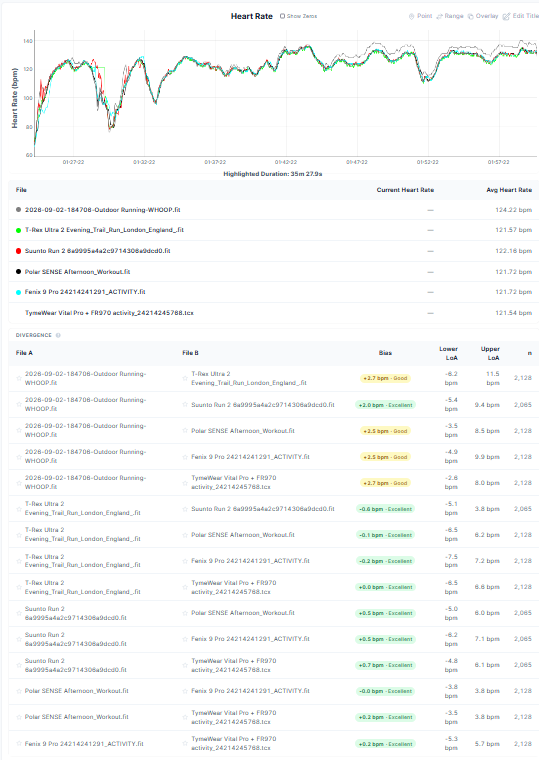Viewport: 539px width, 760px height.
Task: Click the 01:42:22 time axis label
Action: pos(285,162)
